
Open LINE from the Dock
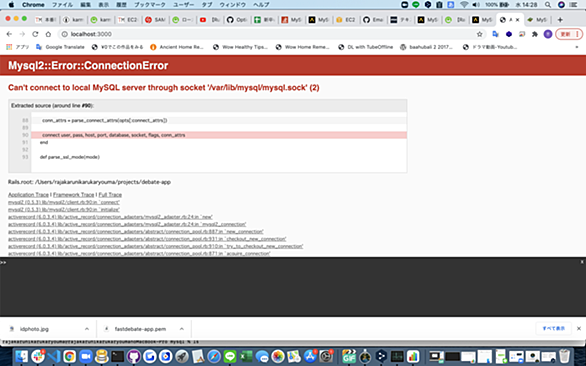click(230, 356)
